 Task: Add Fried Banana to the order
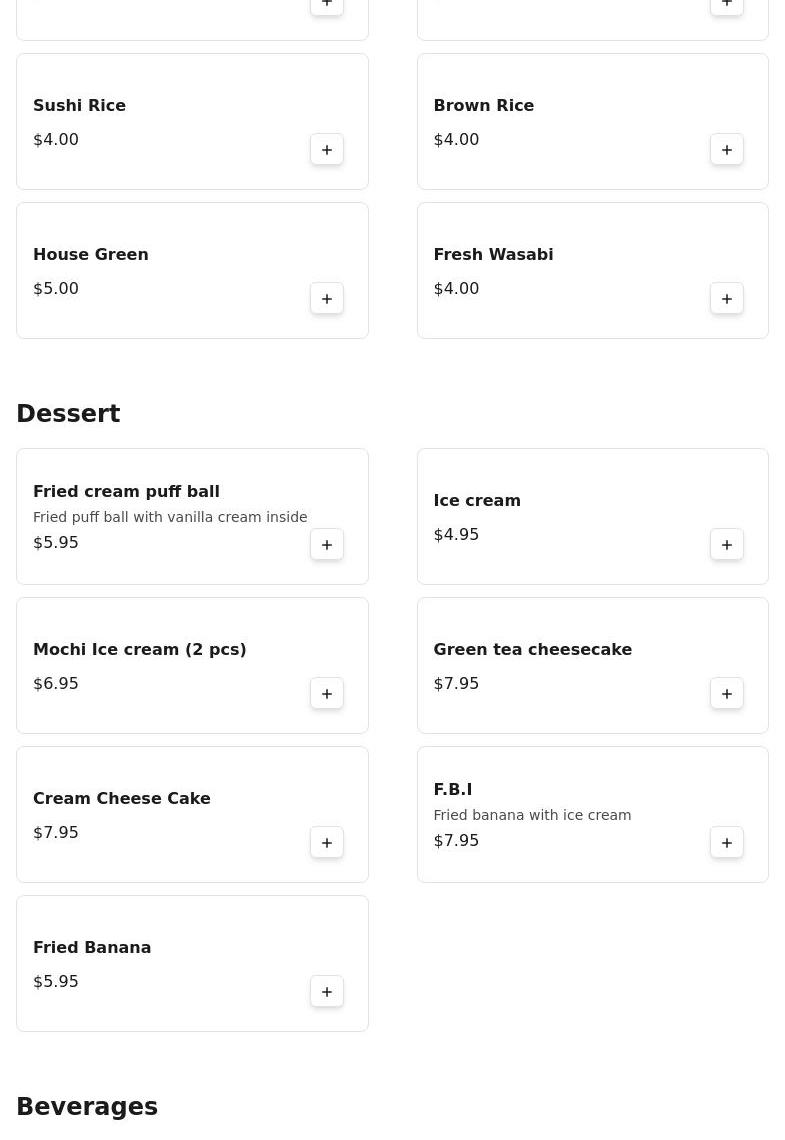coord(327,992)
